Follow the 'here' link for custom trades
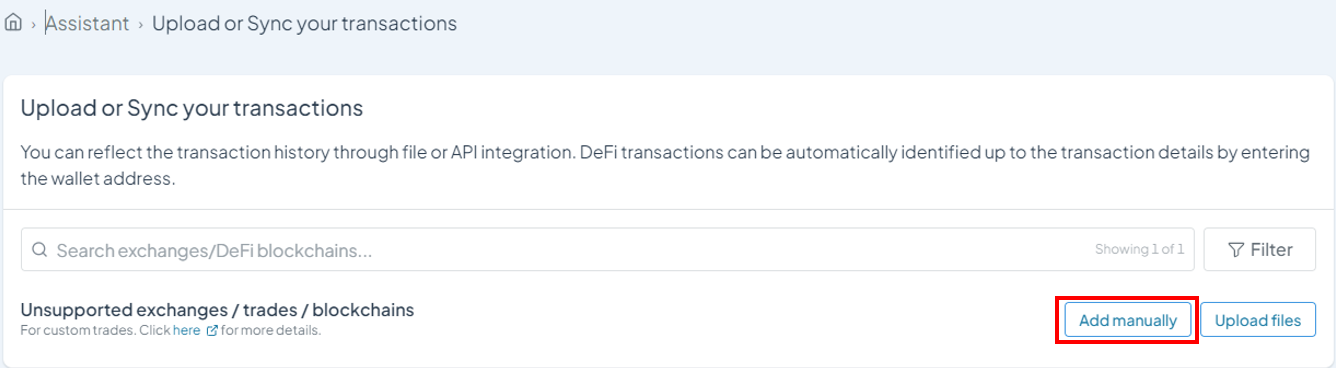1336x368 pixels. point(186,330)
